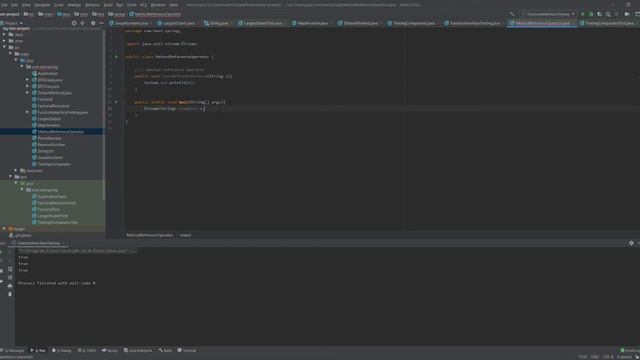Open the Code menu
The height and width of the screenshot is (360, 640).
pos(59,5)
